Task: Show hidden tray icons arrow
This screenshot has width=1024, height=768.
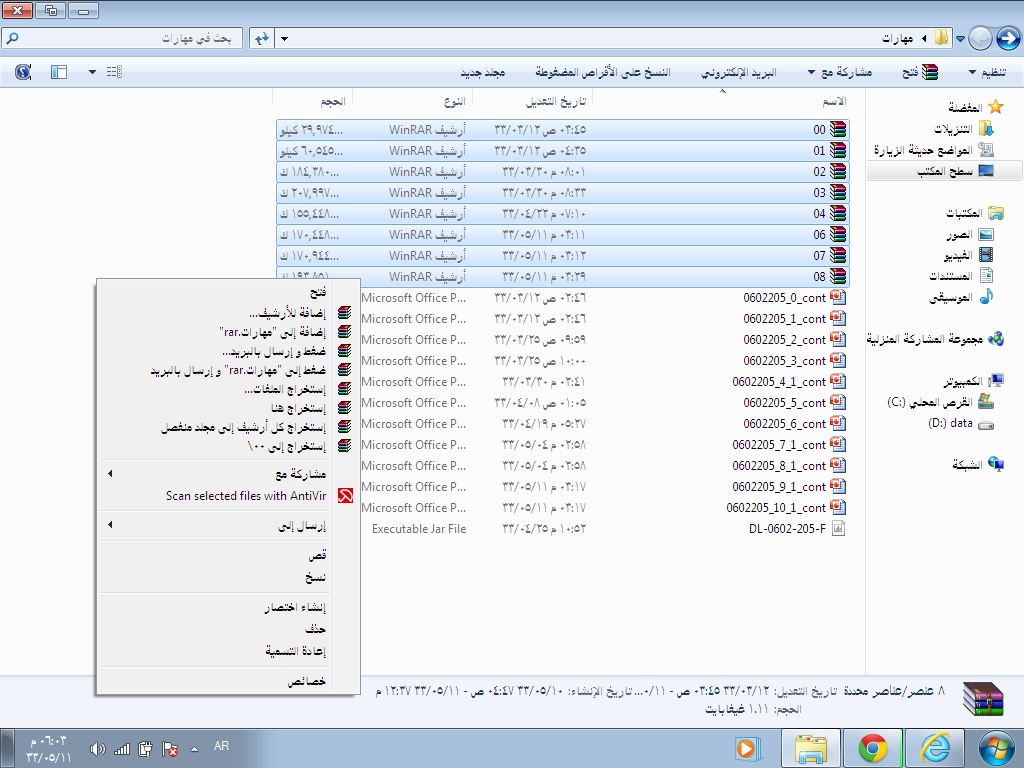Action: tap(194, 749)
